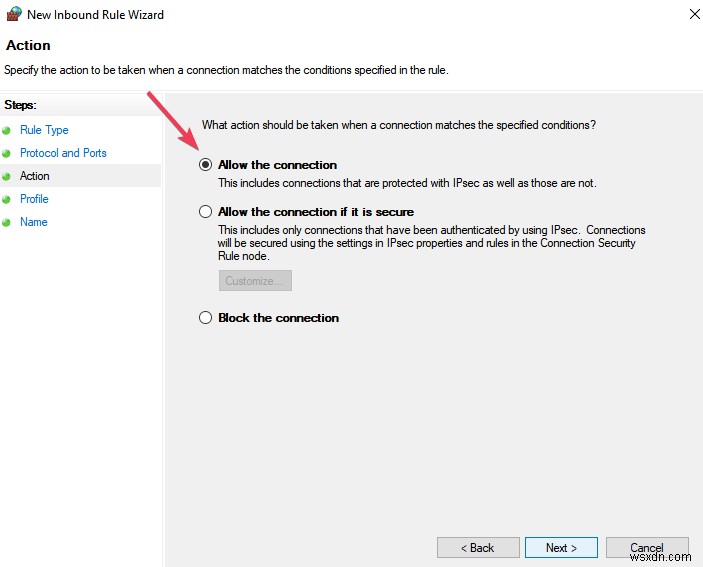Screen dimensions: 703x567
Task: Click the "New Inbound Rule Wizard" title bar text
Action: tap(96, 15)
